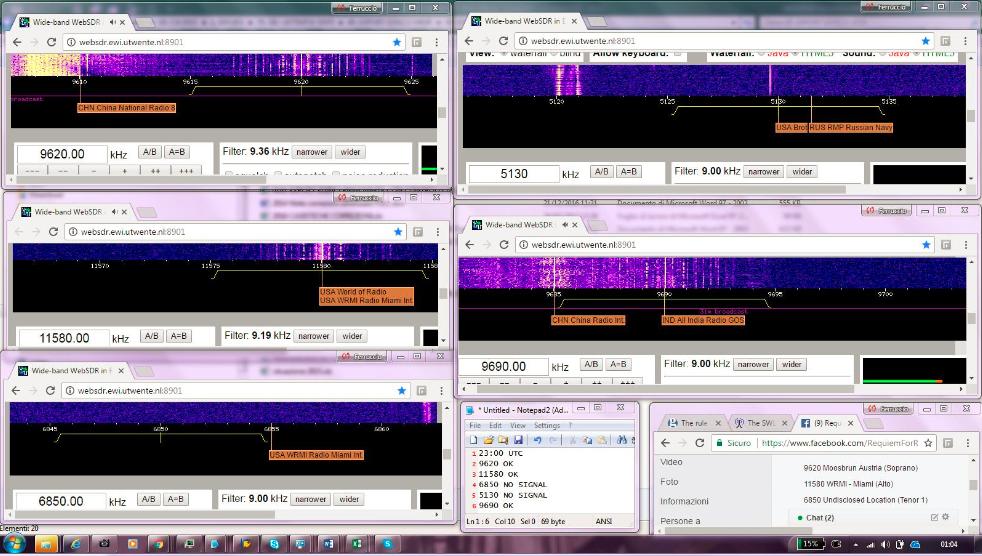Click CHN China Radio Int. station label
The width and height of the screenshot is (982, 556).
tap(588, 320)
